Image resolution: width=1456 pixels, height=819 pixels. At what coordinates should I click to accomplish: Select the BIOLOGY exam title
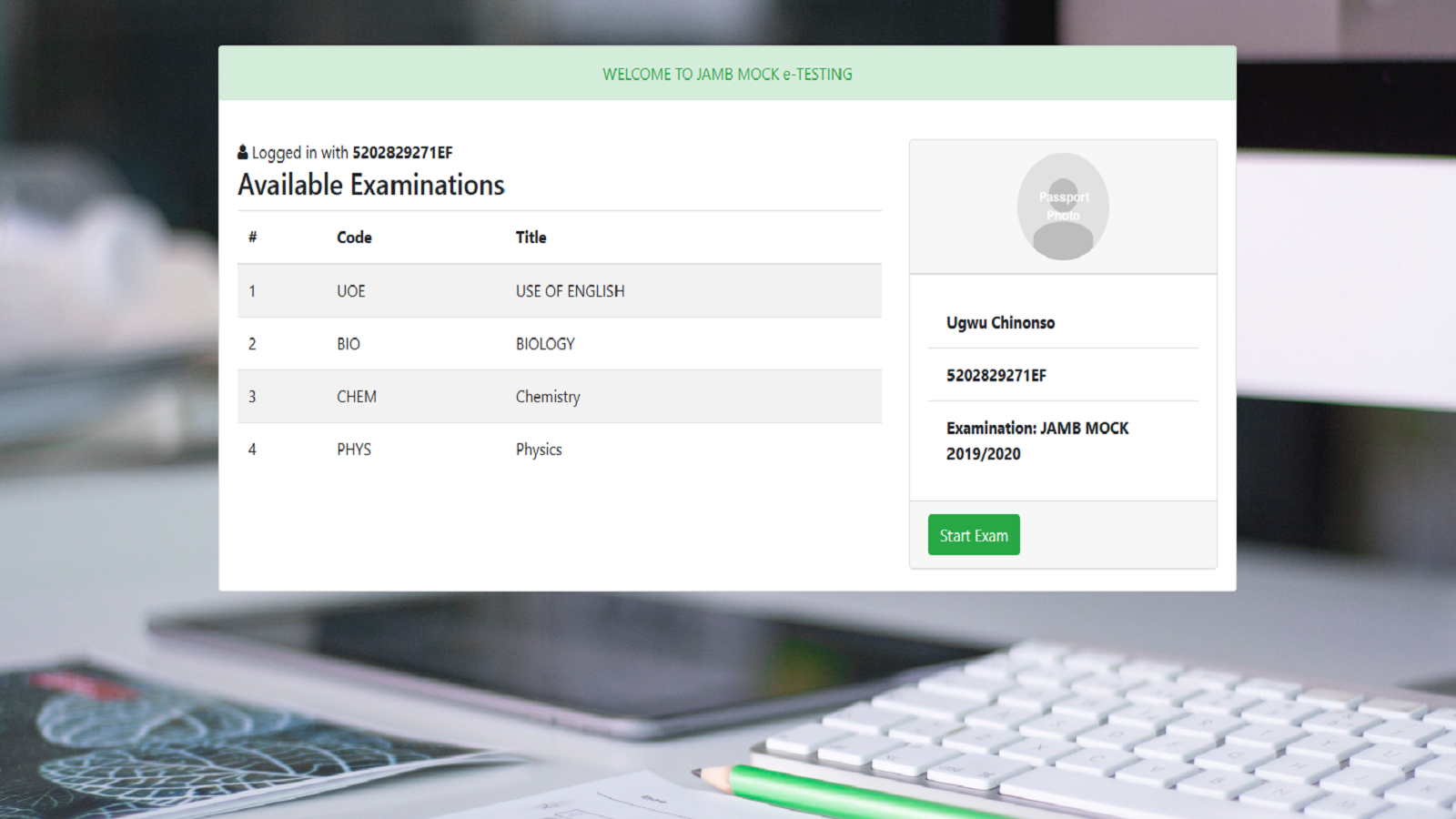tap(545, 344)
